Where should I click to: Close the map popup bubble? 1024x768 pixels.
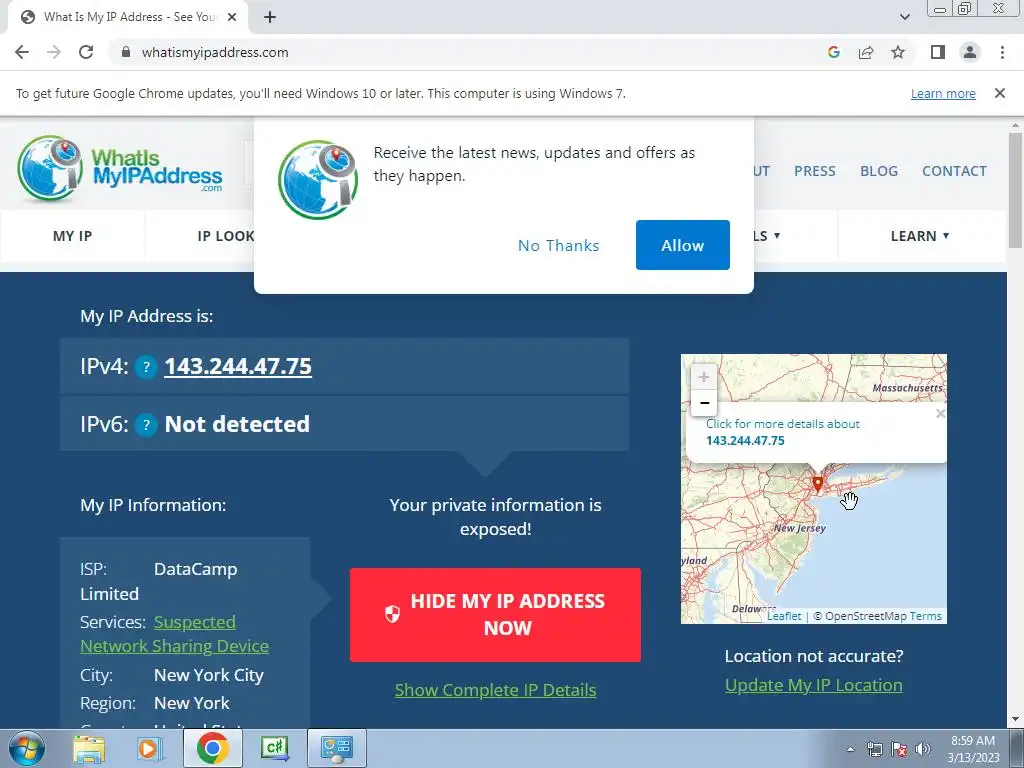pos(940,413)
